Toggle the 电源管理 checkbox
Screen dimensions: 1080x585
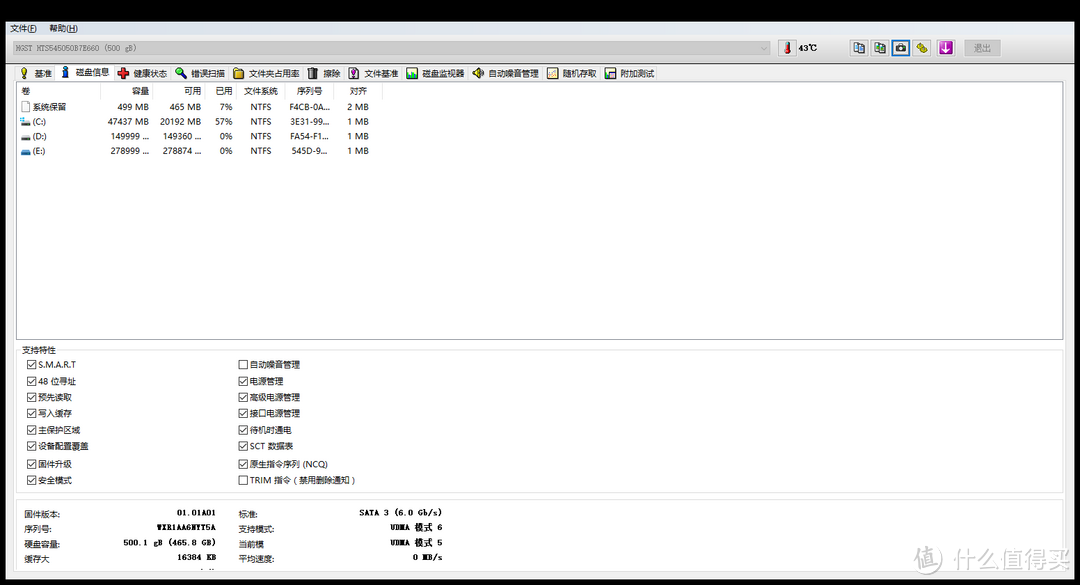243,381
